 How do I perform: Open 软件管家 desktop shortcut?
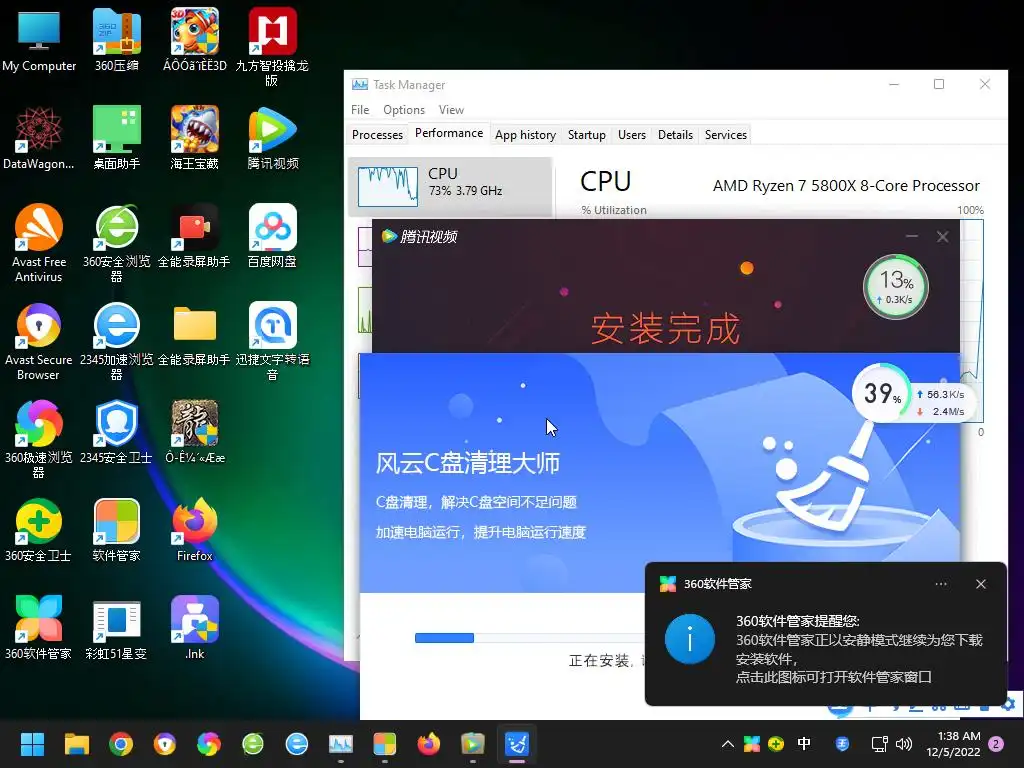tap(116, 530)
